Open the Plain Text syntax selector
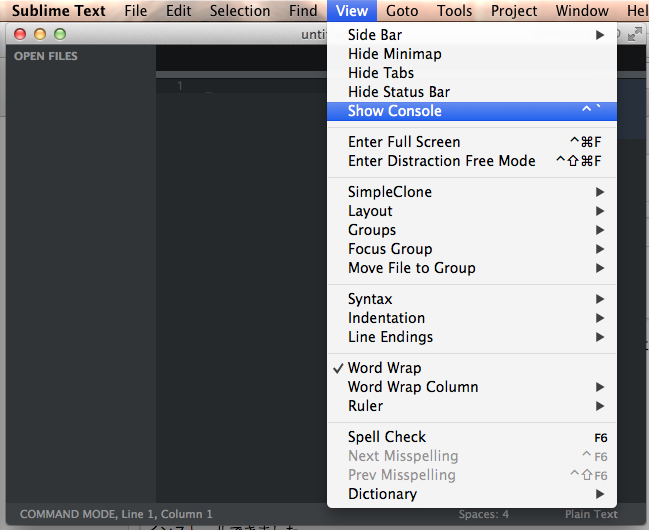Image resolution: width=649 pixels, height=530 pixels. click(x=591, y=514)
